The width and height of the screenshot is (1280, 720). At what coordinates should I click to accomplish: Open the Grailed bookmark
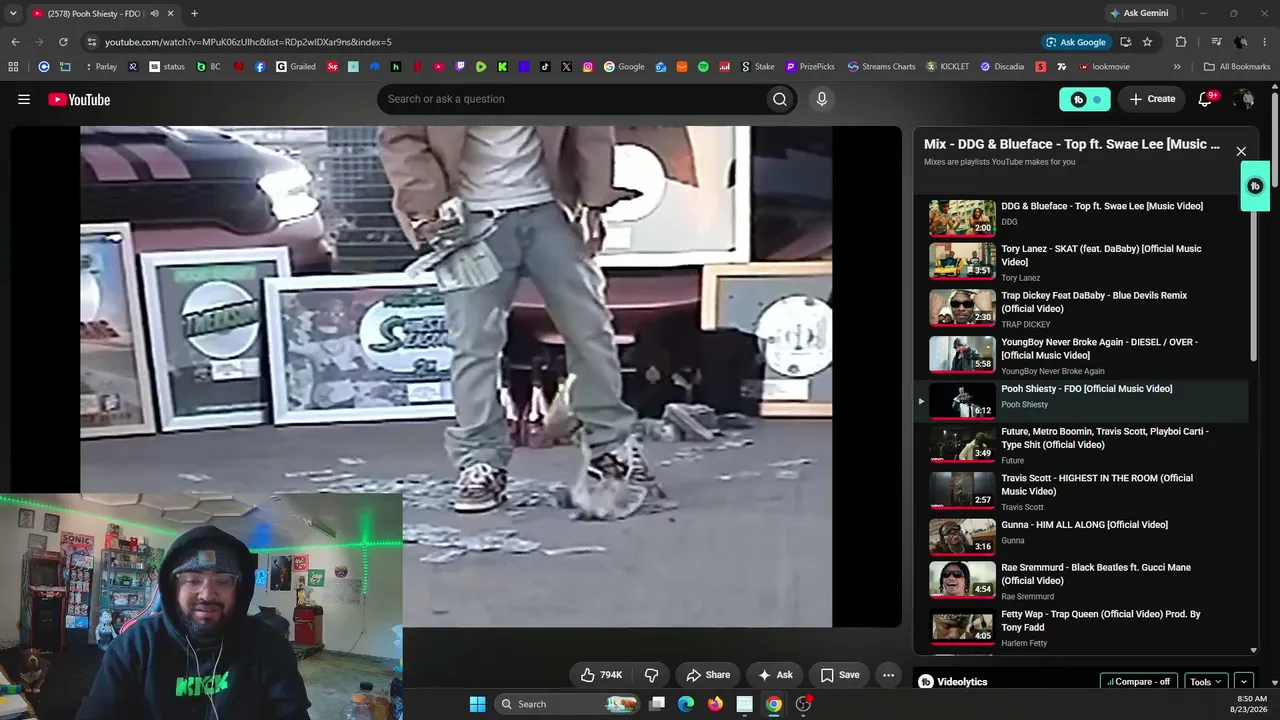click(296, 67)
